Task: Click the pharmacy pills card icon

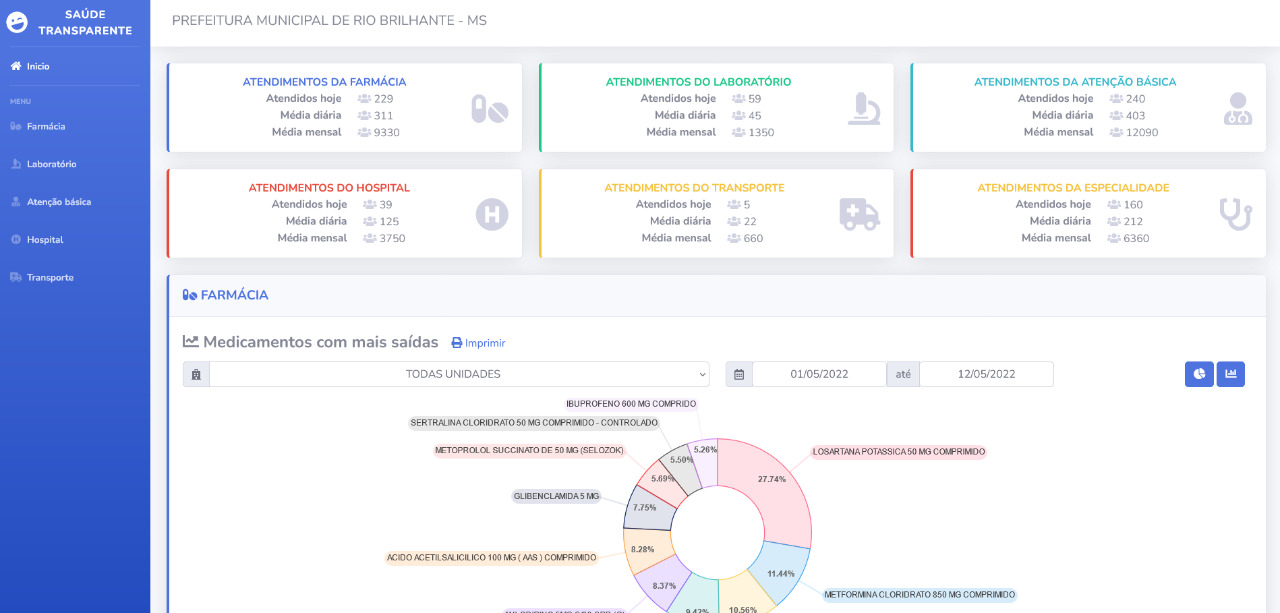Action: click(x=490, y=109)
